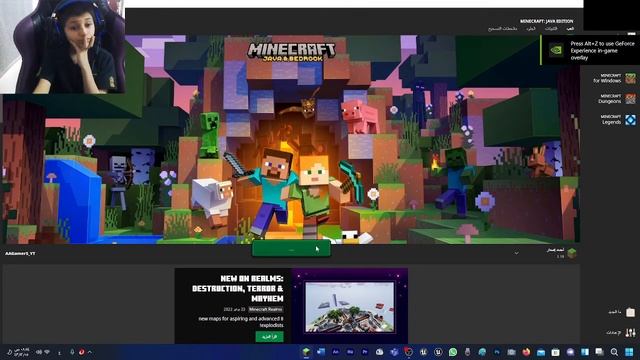Open the What's New sidebar icon
This screenshot has height=360, width=640.
(630, 312)
